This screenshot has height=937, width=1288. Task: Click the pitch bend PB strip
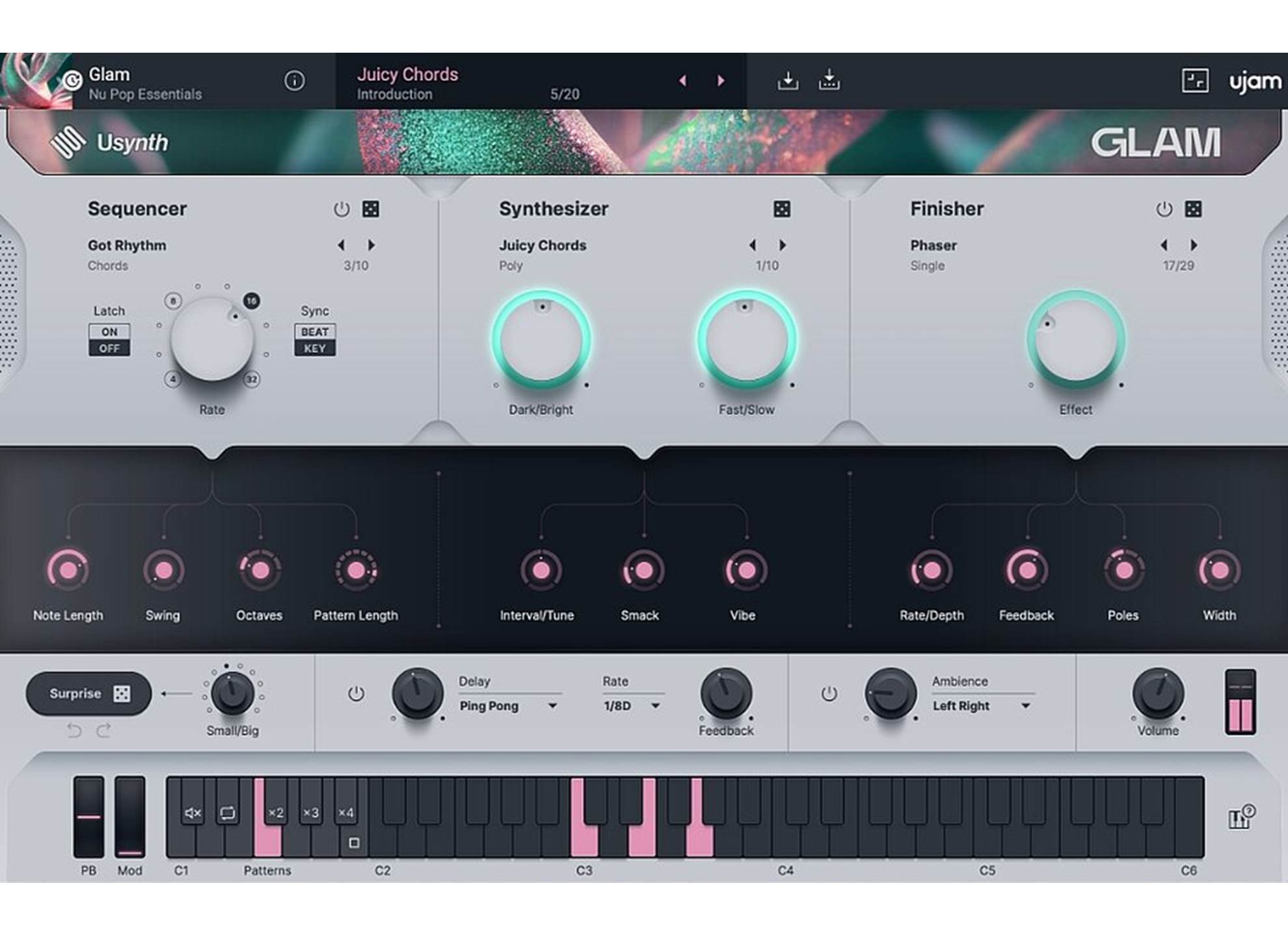[88, 817]
